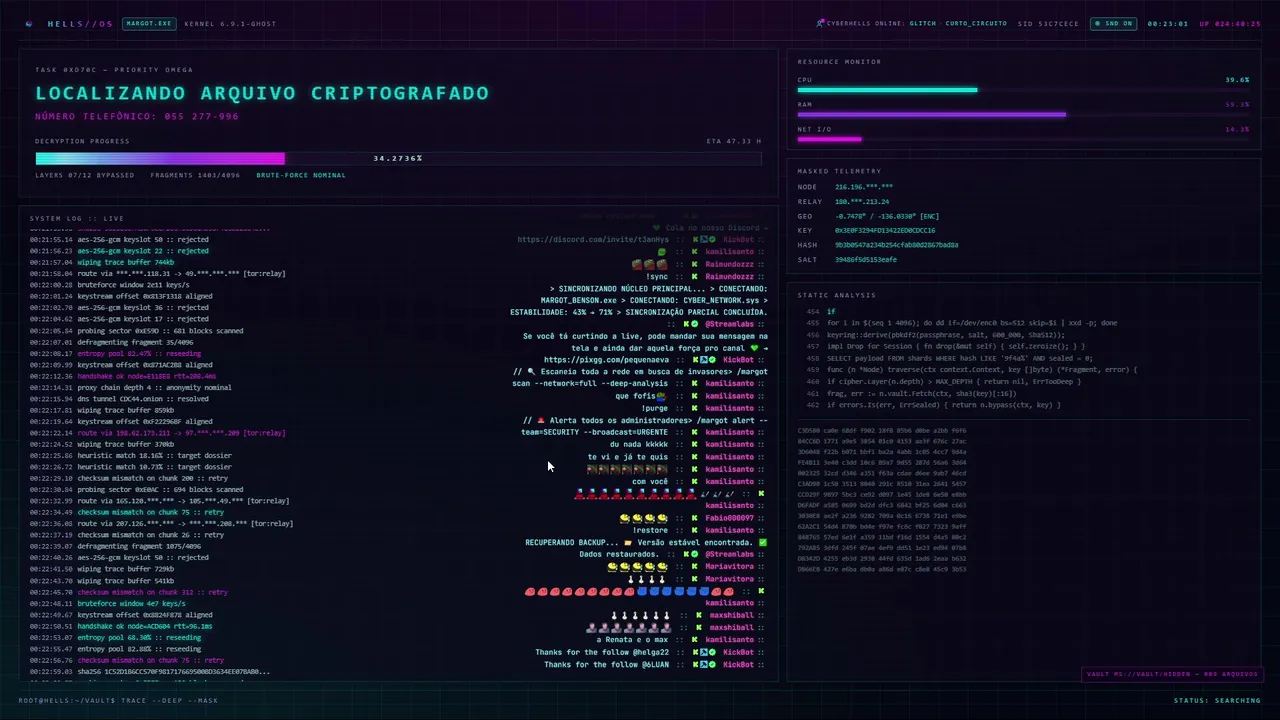Click the '!restore' chat command
Screen dimensions: 1280x720
[651, 530]
